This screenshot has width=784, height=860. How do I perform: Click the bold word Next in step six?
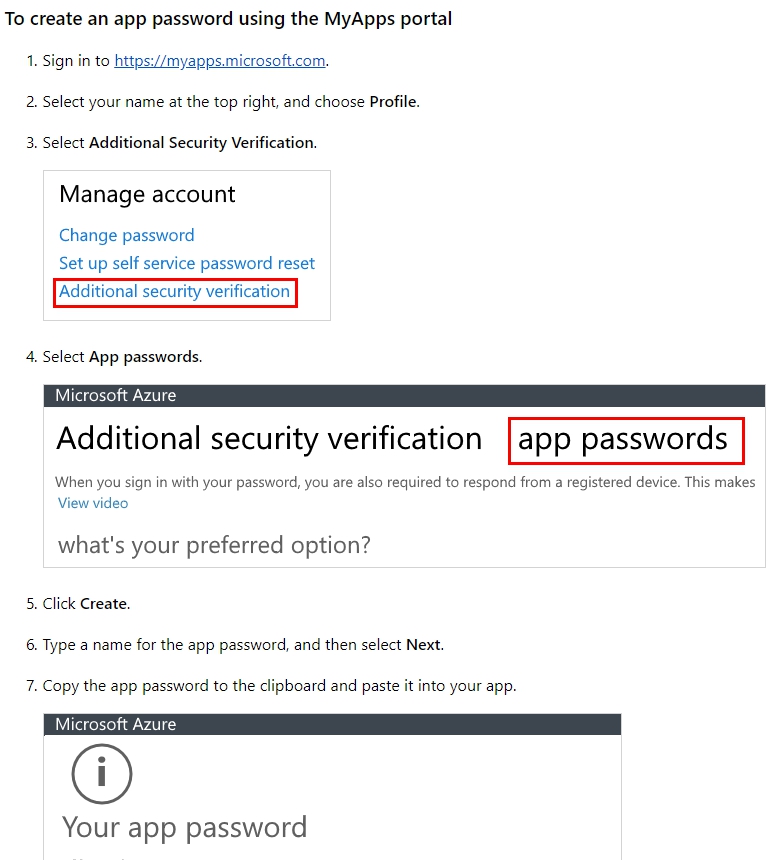423,645
